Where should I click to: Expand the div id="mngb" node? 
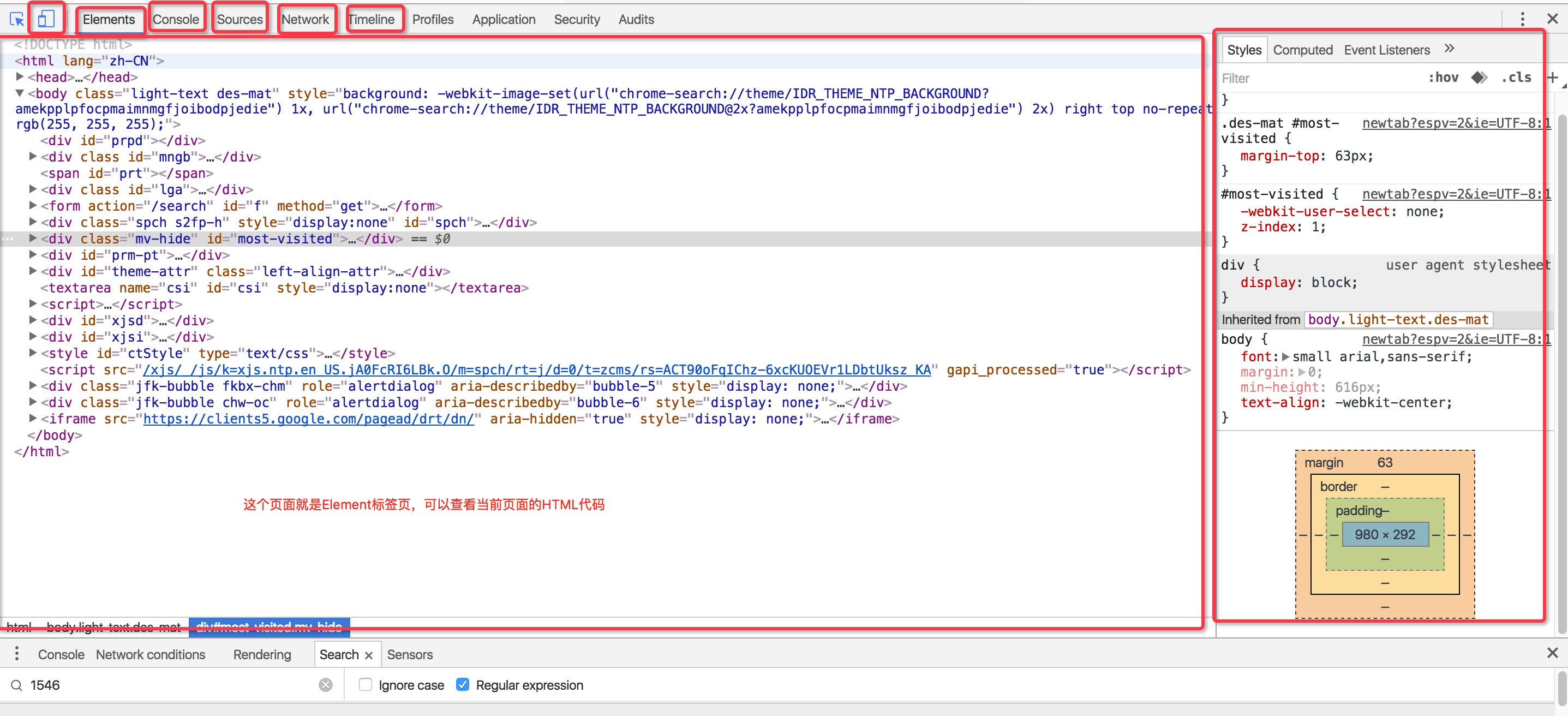pos(33,157)
